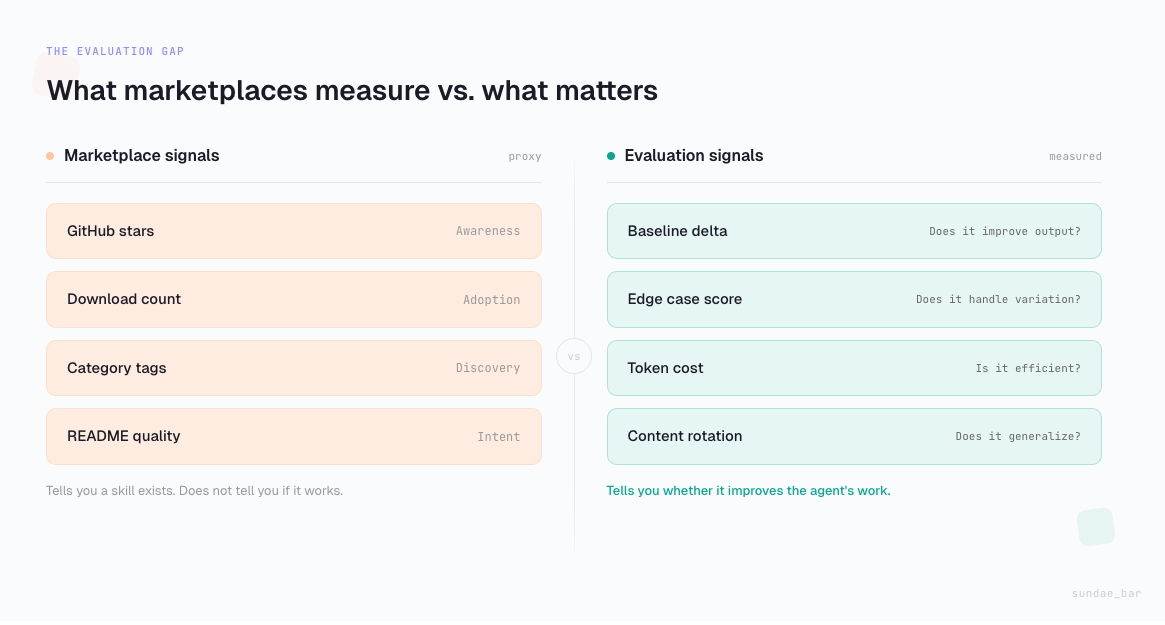Click the Evaluation signals heading
This screenshot has height=625, width=1165.
click(693, 156)
